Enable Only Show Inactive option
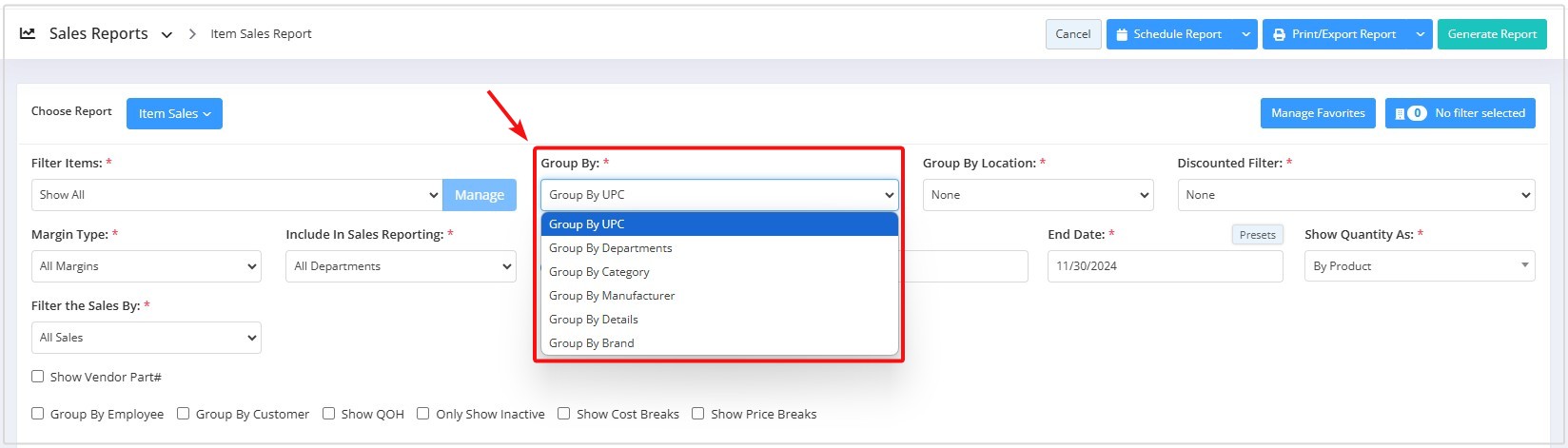The height and width of the screenshot is (448, 1568). (x=423, y=414)
